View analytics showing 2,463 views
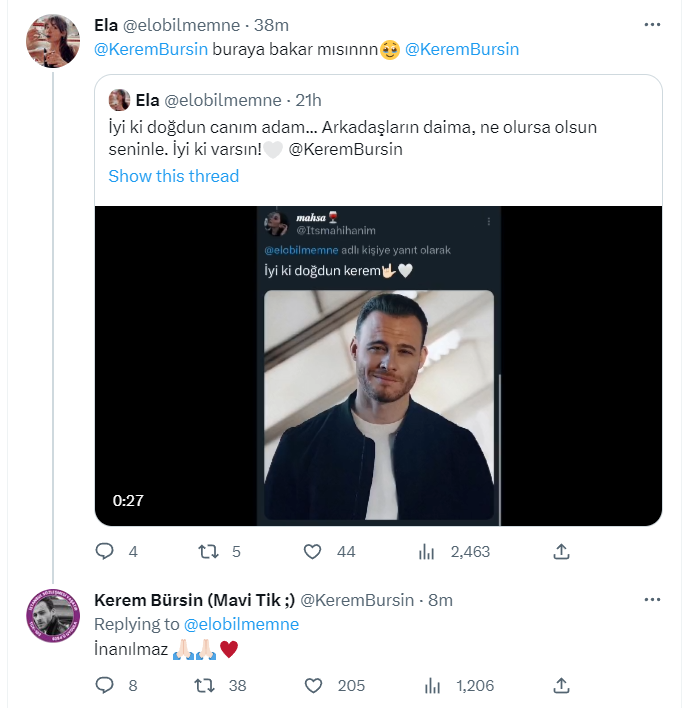This screenshot has width=690, height=708. tap(426, 551)
